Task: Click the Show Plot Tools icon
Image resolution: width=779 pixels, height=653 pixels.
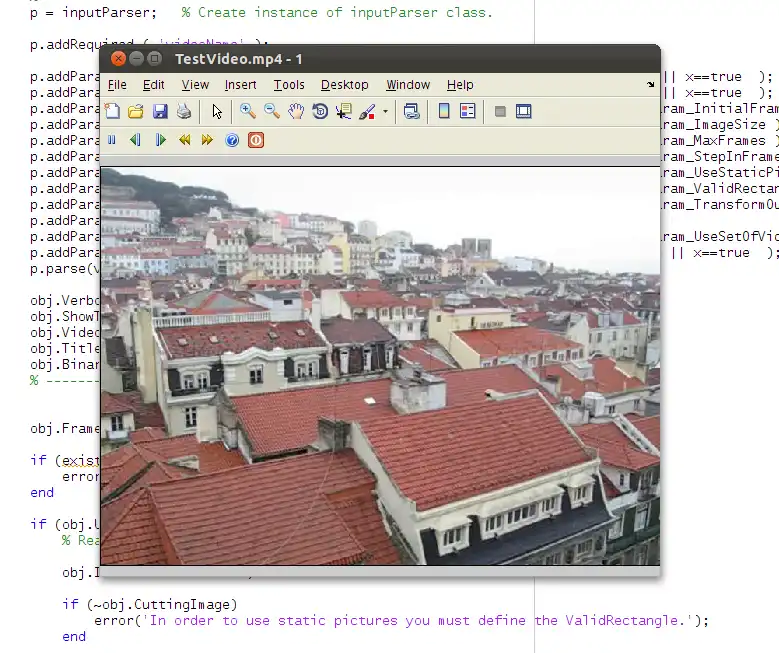Action: [x=524, y=111]
